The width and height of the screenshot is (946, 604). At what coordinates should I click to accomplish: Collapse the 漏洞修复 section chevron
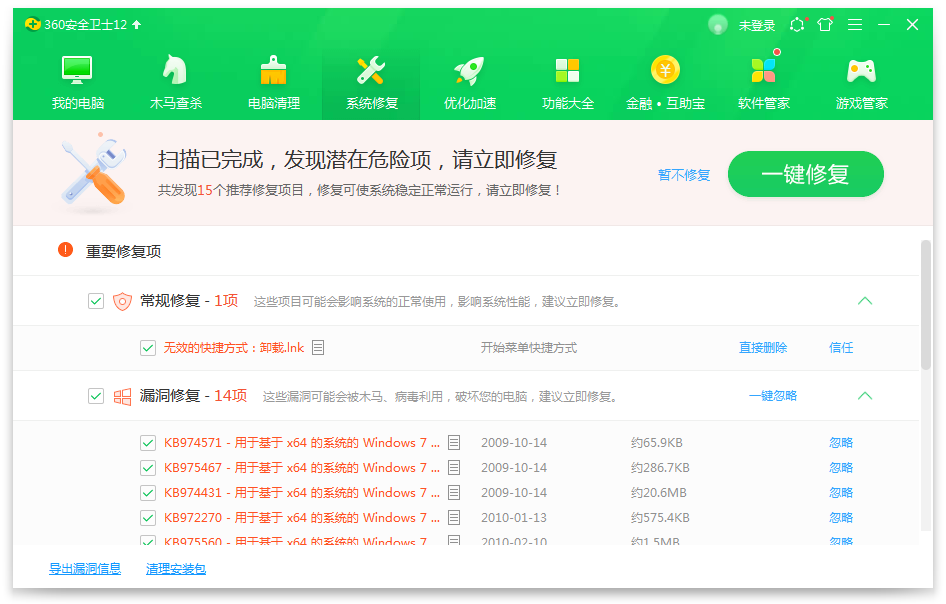pos(865,396)
